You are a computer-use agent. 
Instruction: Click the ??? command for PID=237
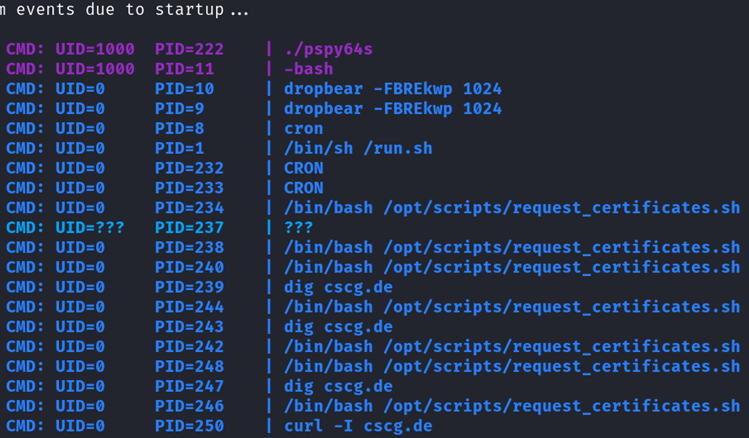pos(299,228)
